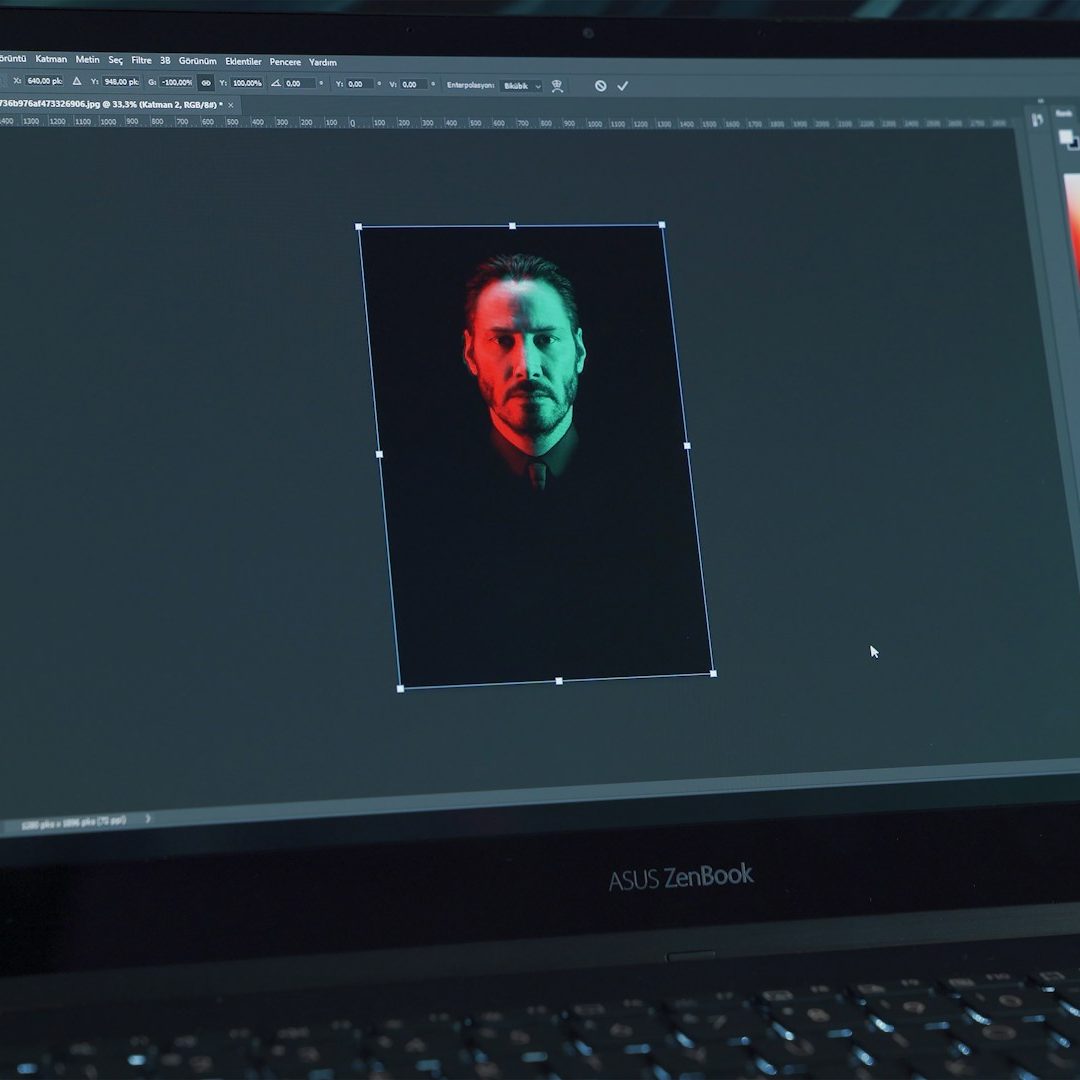
Task: Open the Filtre menu
Action: (141, 60)
